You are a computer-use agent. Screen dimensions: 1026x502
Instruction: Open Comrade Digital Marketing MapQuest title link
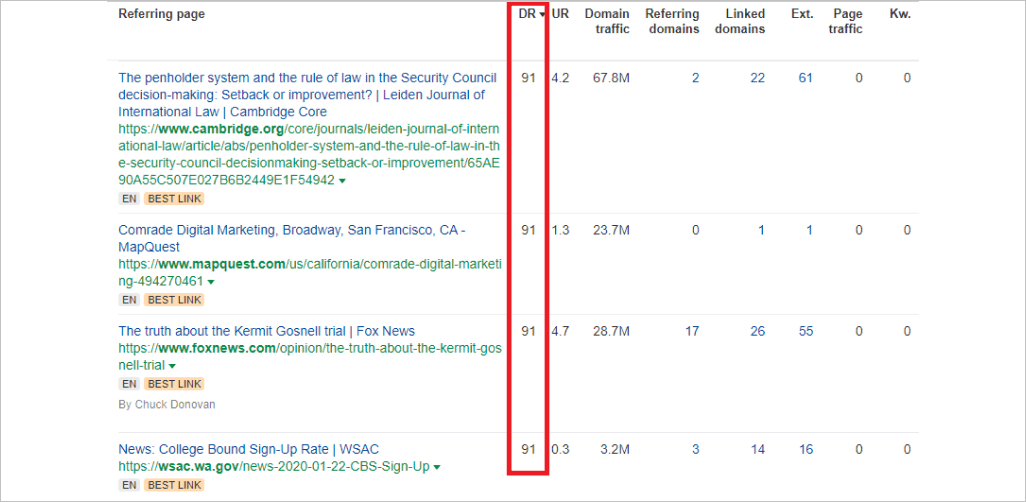click(x=292, y=239)
